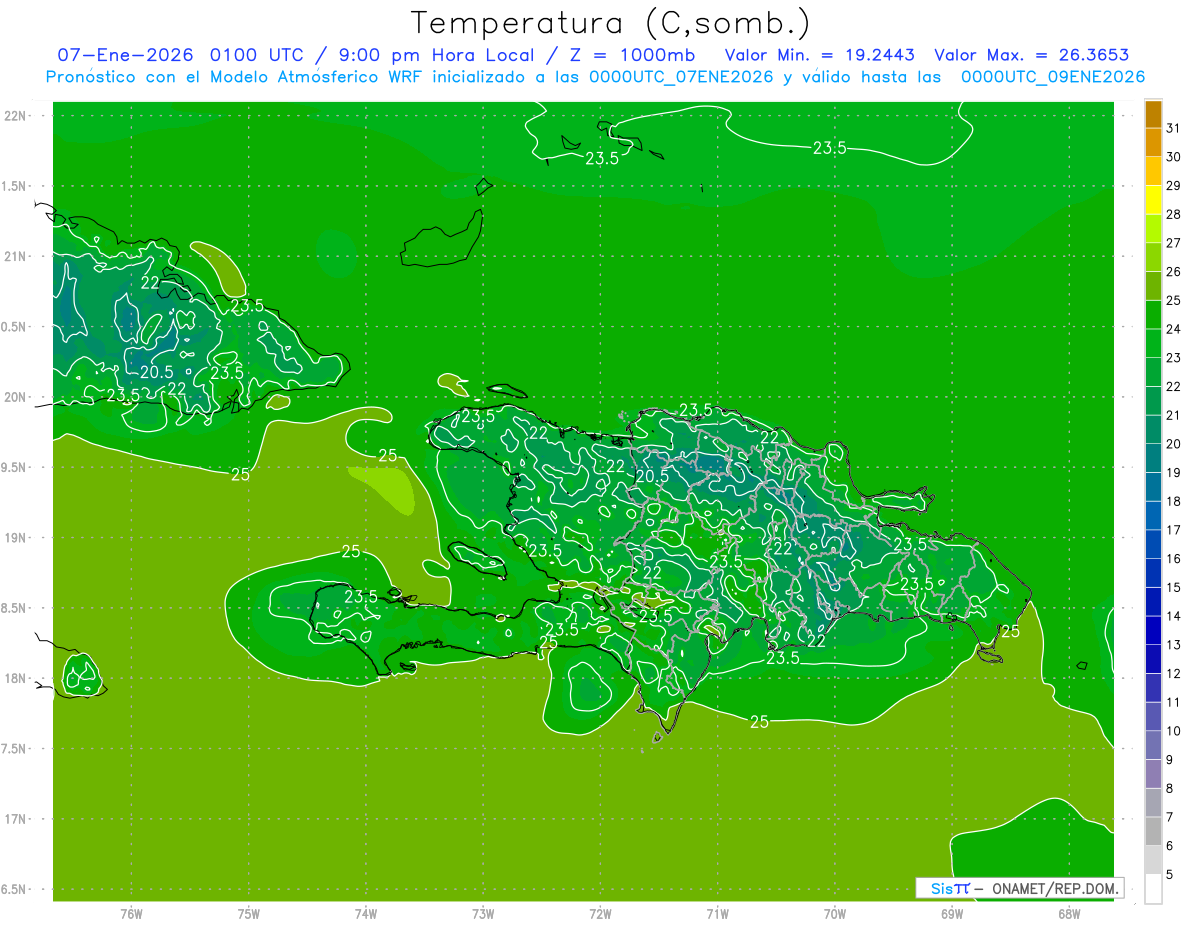Click the legend value label 5
The image size is (1200, 927).
click(1170, 875)
